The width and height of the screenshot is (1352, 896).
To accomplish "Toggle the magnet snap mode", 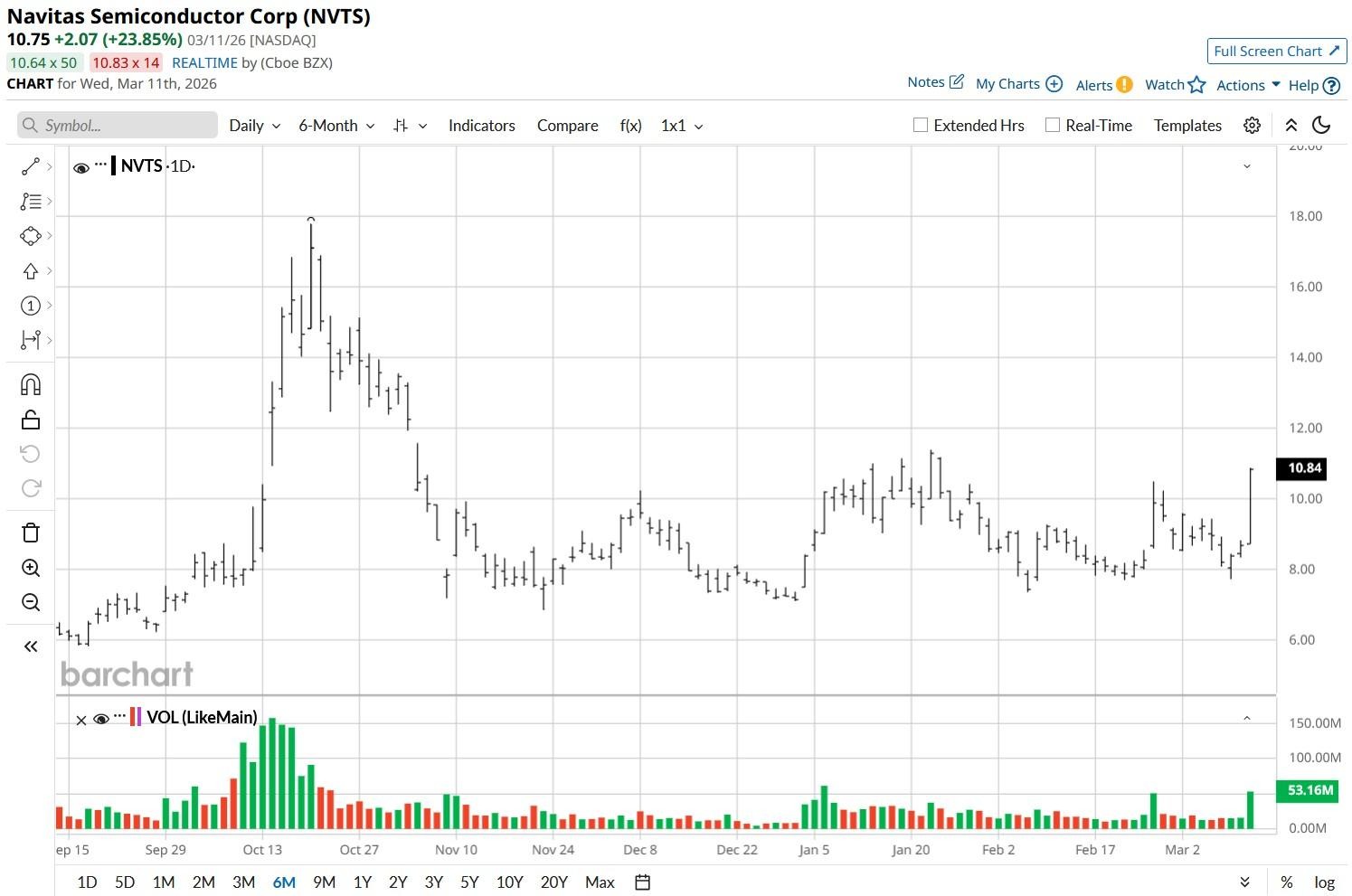I will [30, 385].
